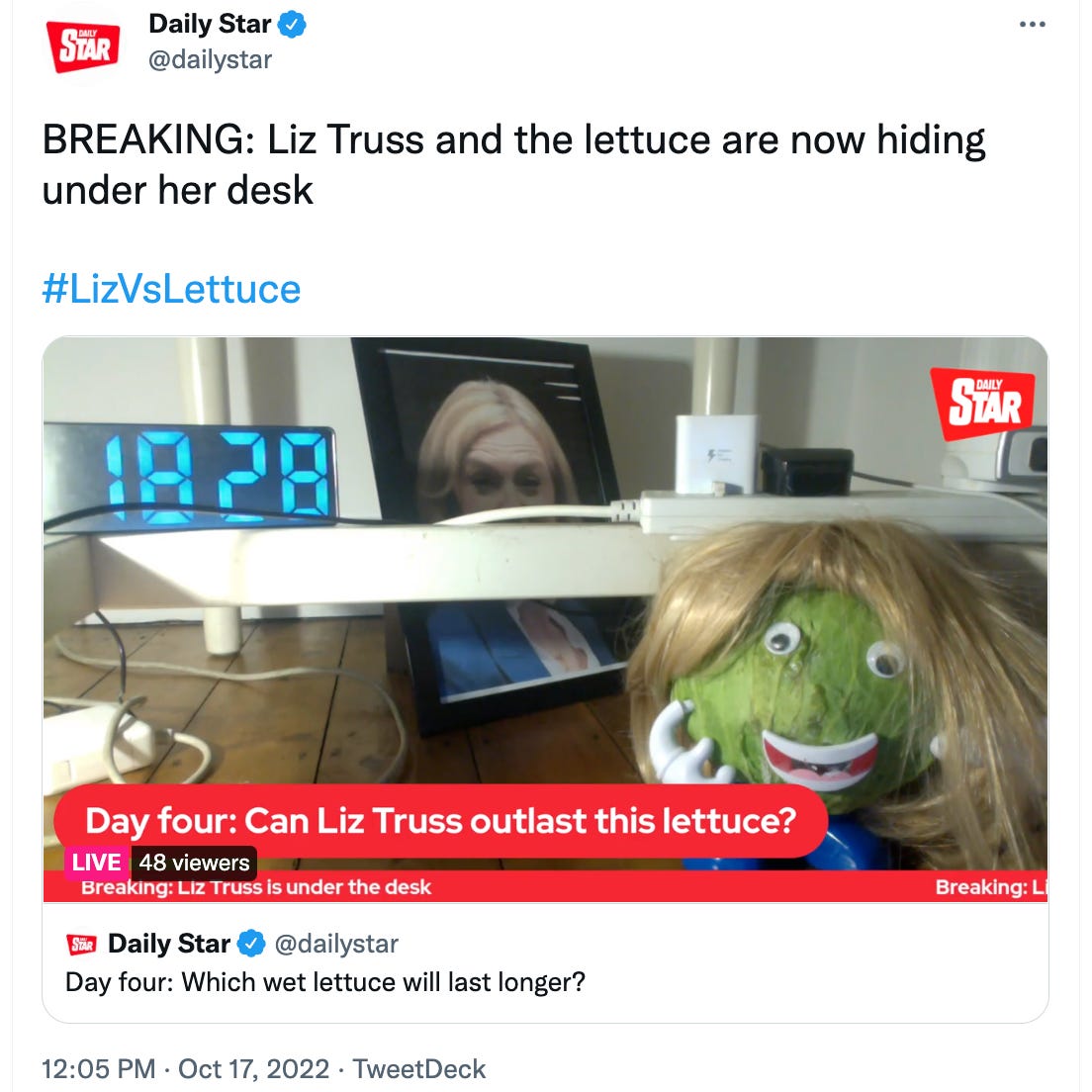Click the Daily Star watermark logo in video
1092x1092 pixels.
tap(982, 404)
